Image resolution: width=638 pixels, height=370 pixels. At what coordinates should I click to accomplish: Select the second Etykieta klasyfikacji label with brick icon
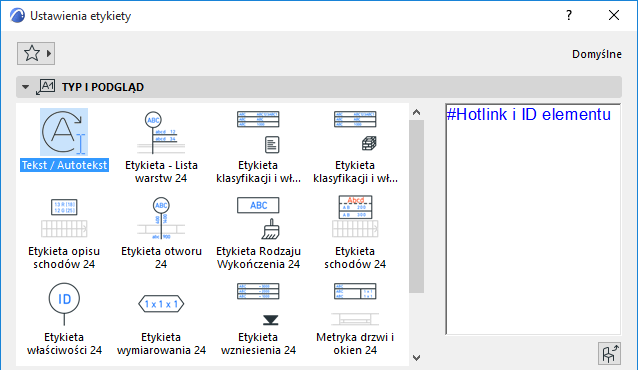coord(355,132)
